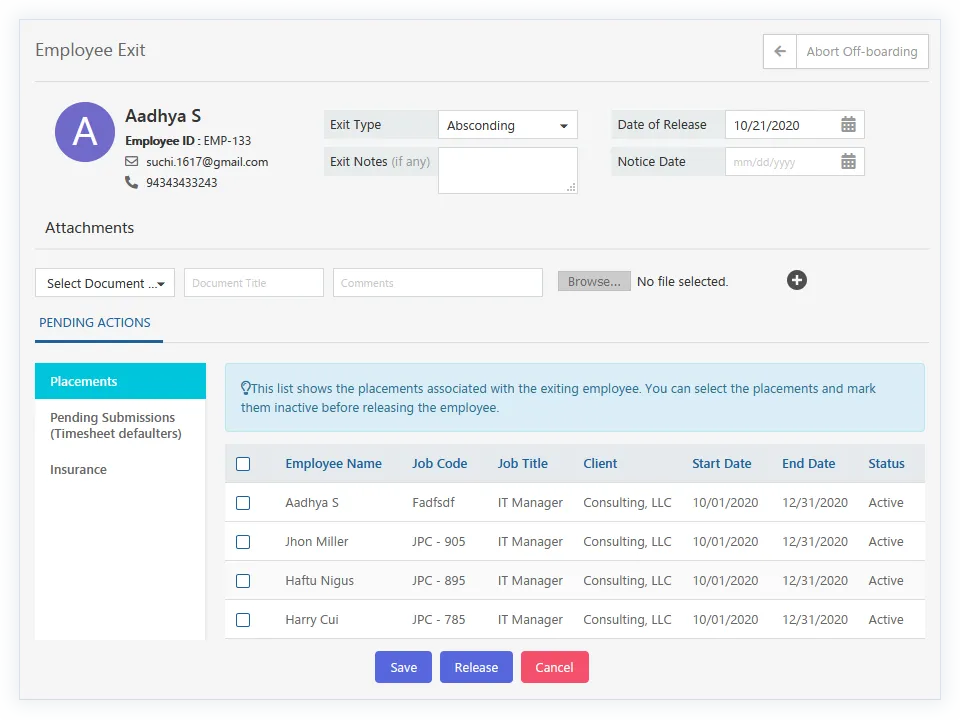Click Abort Off-boarding

tap(862, 51)
